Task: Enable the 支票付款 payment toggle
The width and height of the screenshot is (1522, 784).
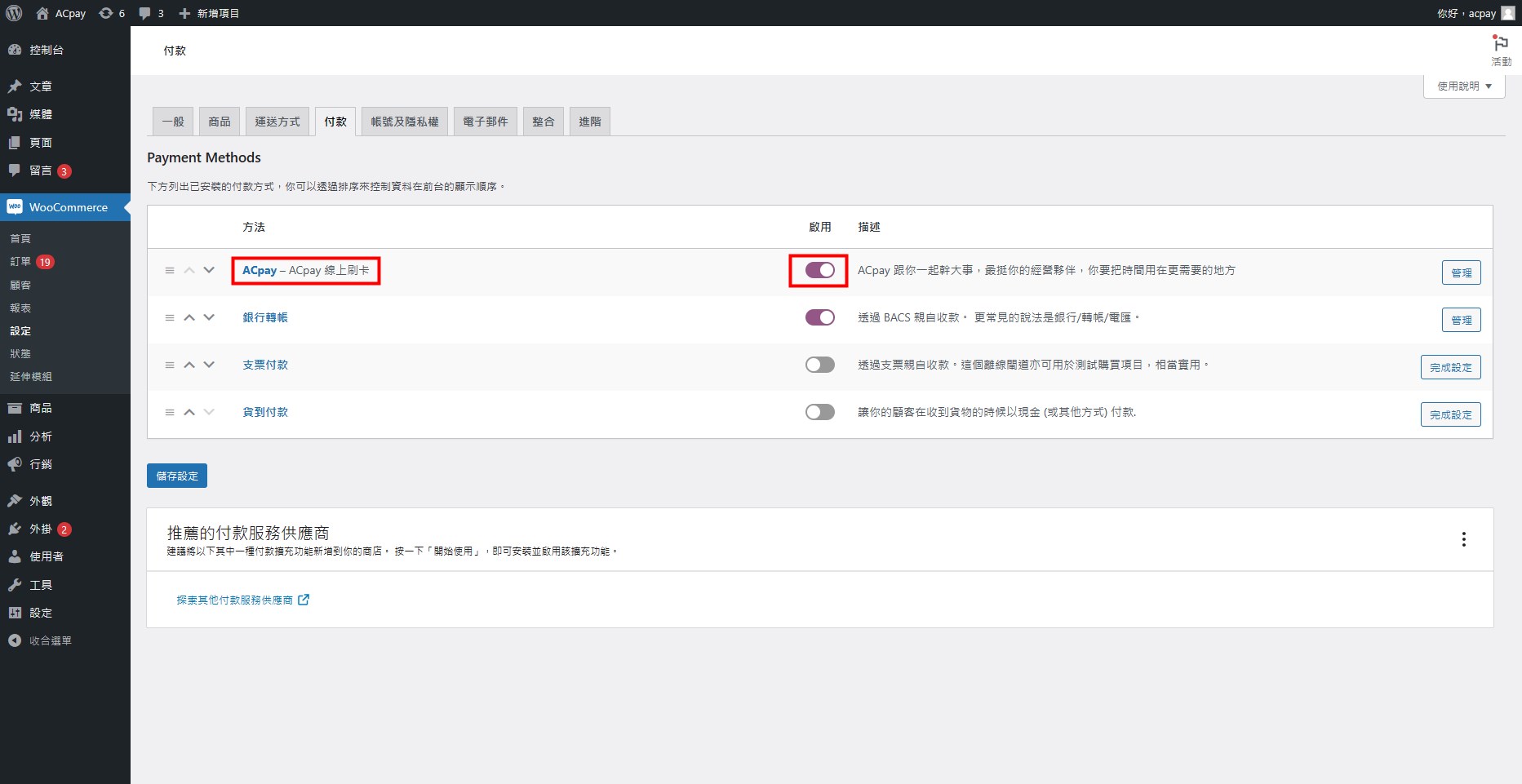Action: coord(819,365)
